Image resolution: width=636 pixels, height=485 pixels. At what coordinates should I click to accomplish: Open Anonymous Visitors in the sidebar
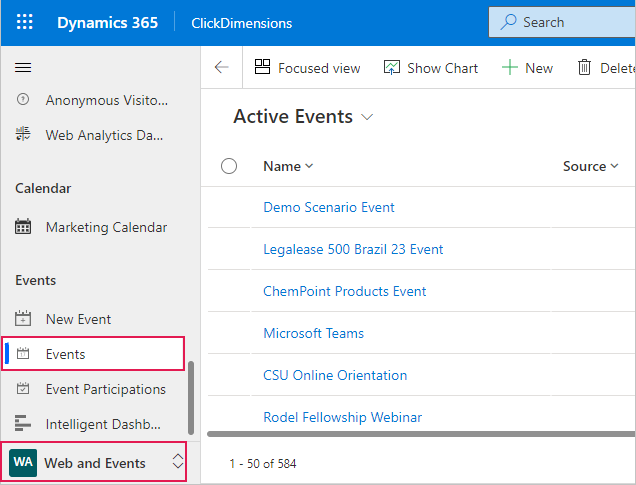pos(93,100)
